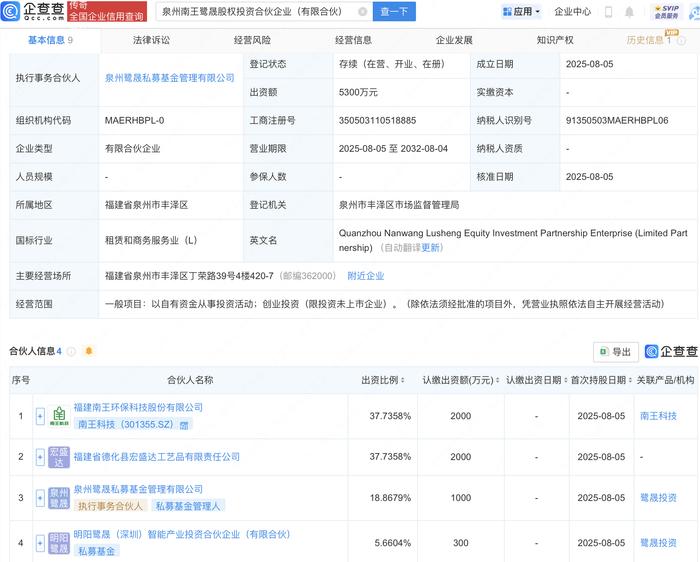Expand row 3 泉州鹭晟私募基金 plus toggle
The width and height of the screenshot is (700, 562).
click(x=40, y=498)
